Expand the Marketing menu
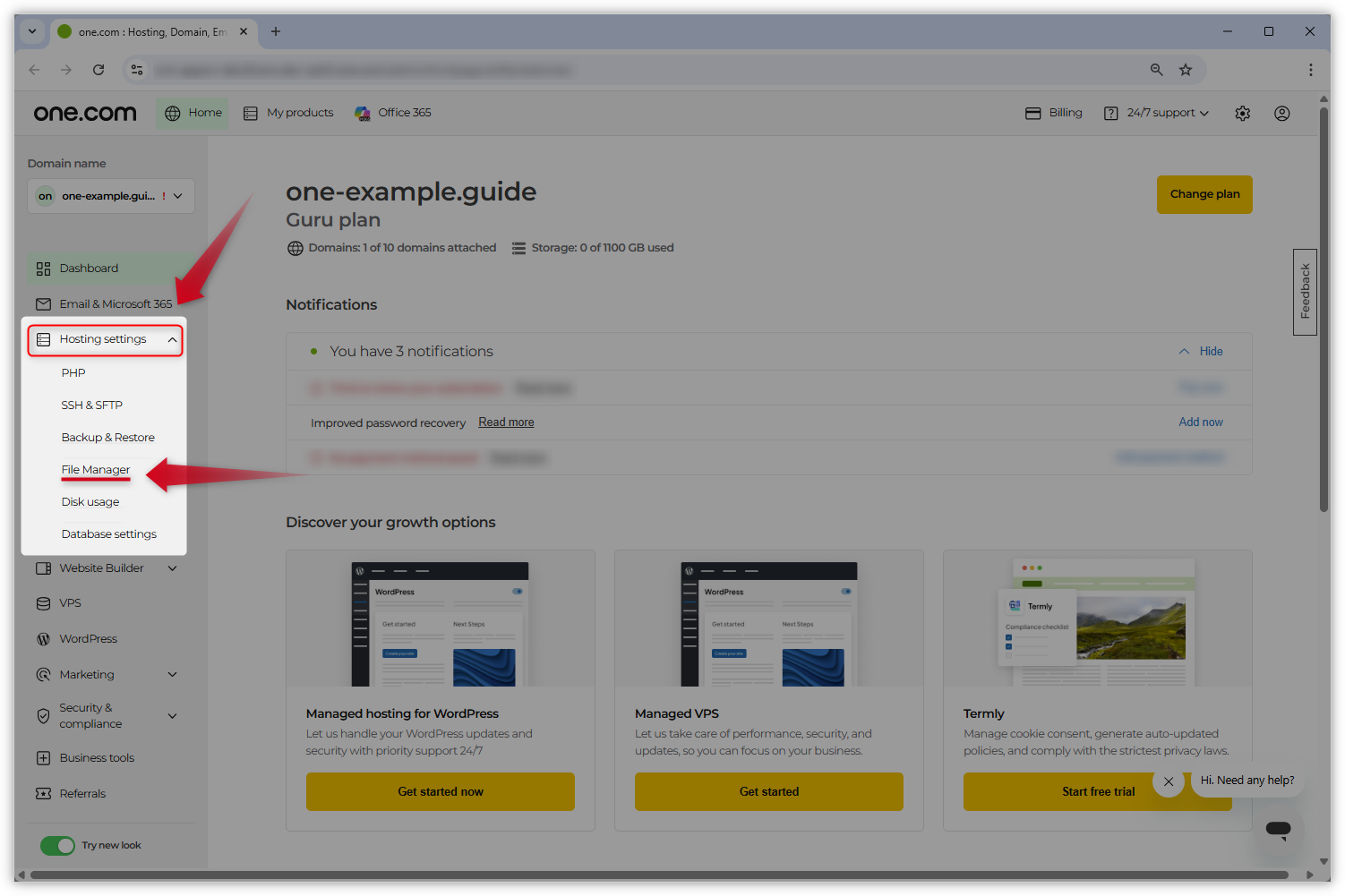The height and width of the screenshot is (896, 1345). (172, 674)
